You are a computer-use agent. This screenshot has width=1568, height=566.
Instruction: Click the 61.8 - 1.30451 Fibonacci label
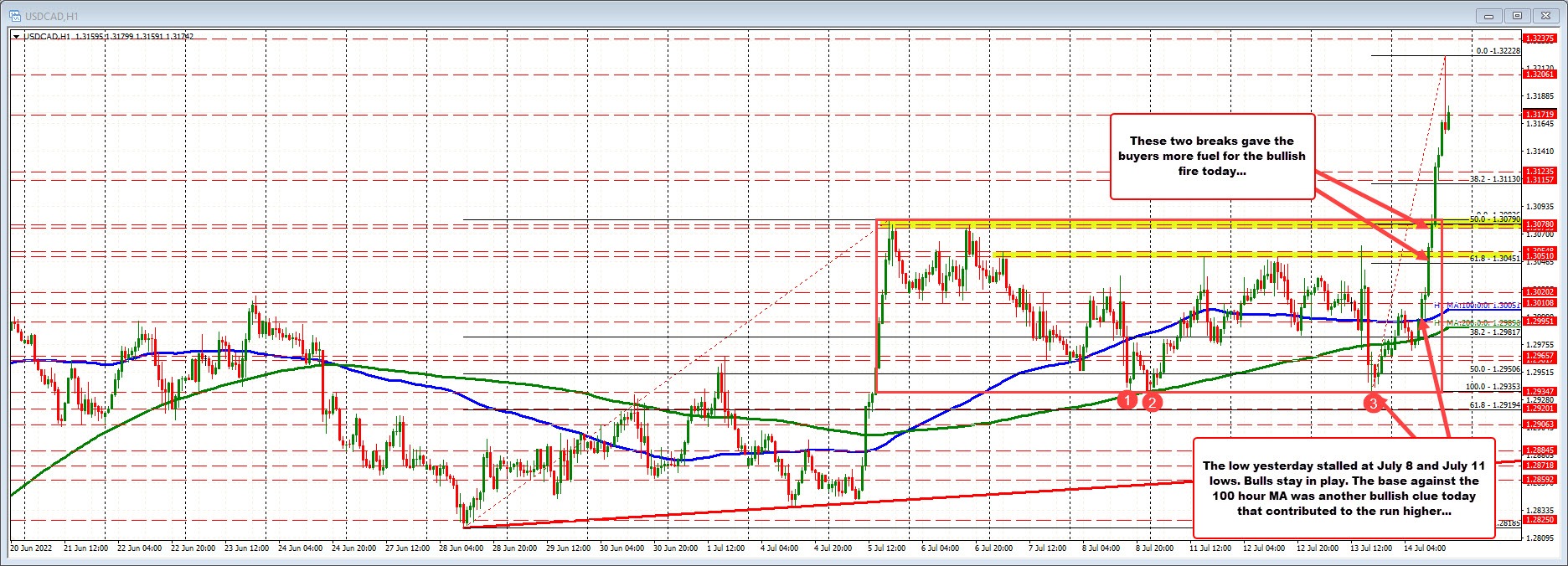1495,260
